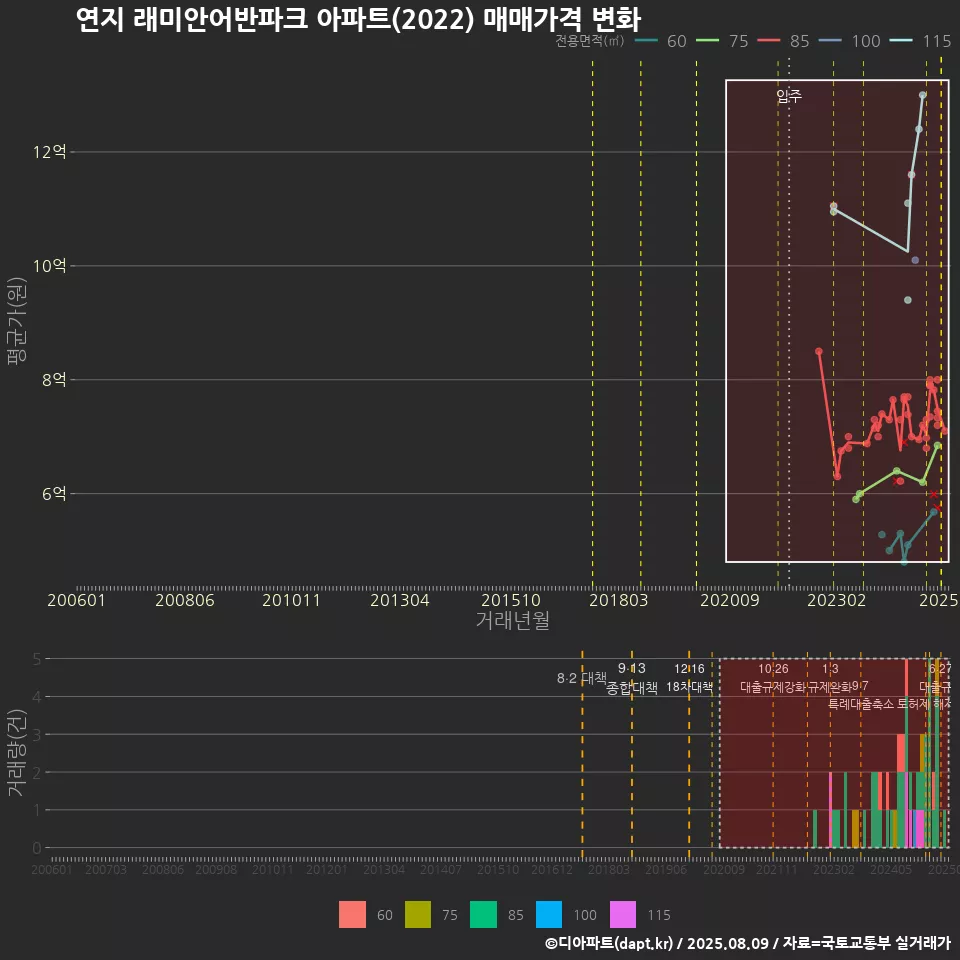The height and width of the screenshot is (960, 960).
Task: Click the chart title 연지 래미안어반파크 아파트(2022) 매매가격 변화
Action: tap(358, 19)
